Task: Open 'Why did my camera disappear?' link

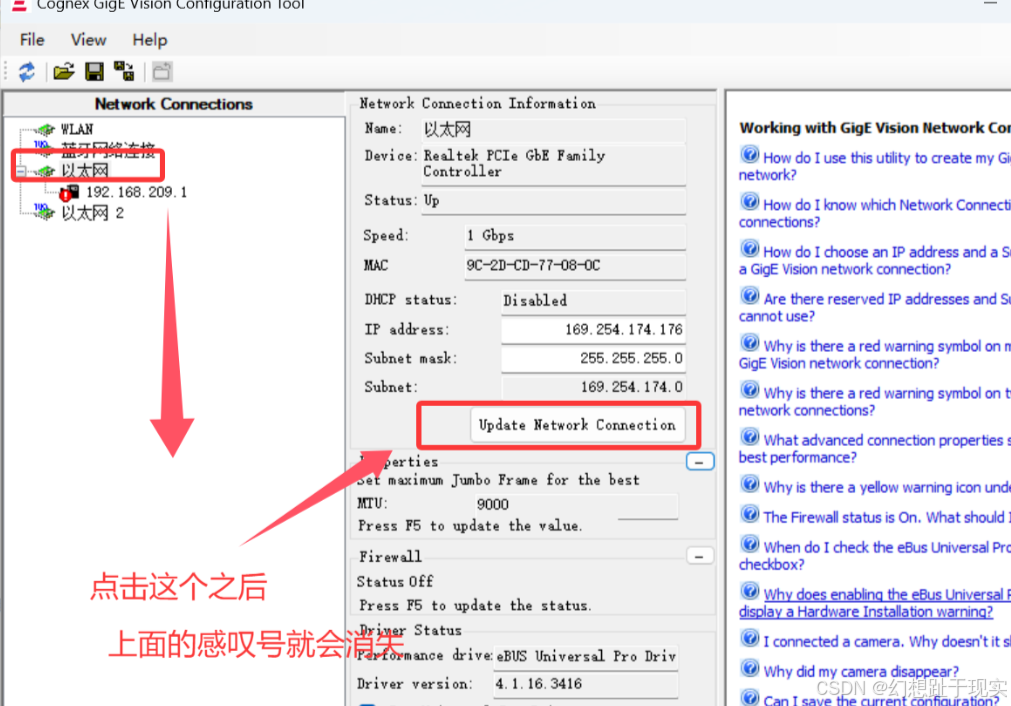Action: click(x=861, y=671)
